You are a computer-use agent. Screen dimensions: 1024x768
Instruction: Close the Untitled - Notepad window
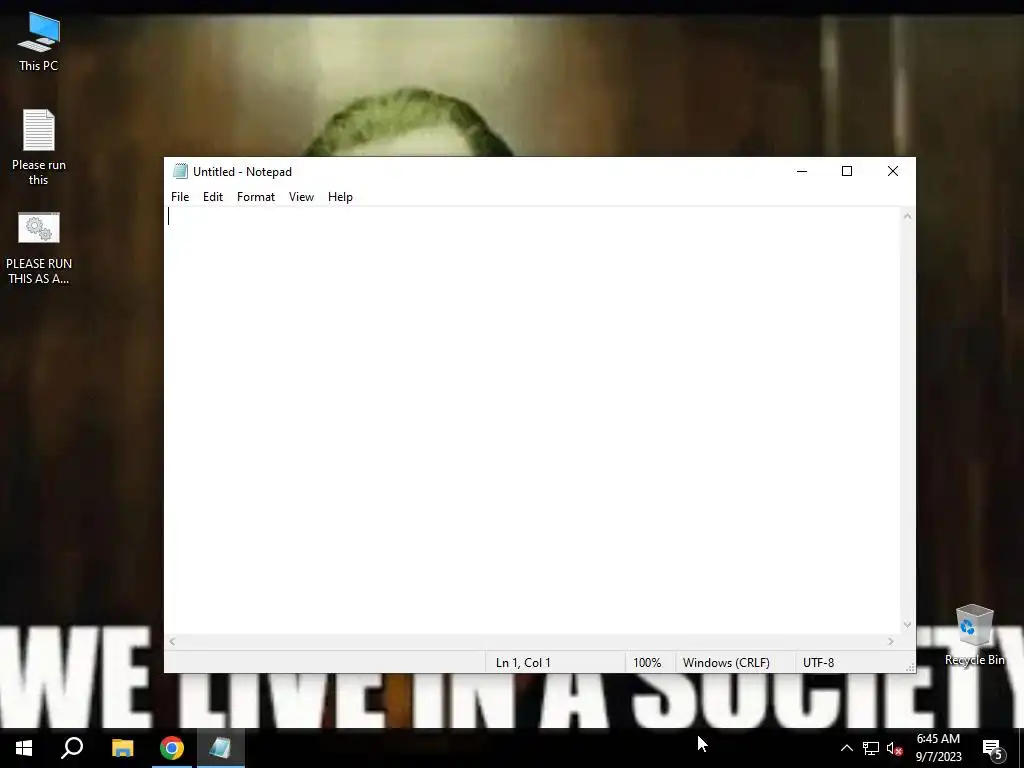(893, 171)
